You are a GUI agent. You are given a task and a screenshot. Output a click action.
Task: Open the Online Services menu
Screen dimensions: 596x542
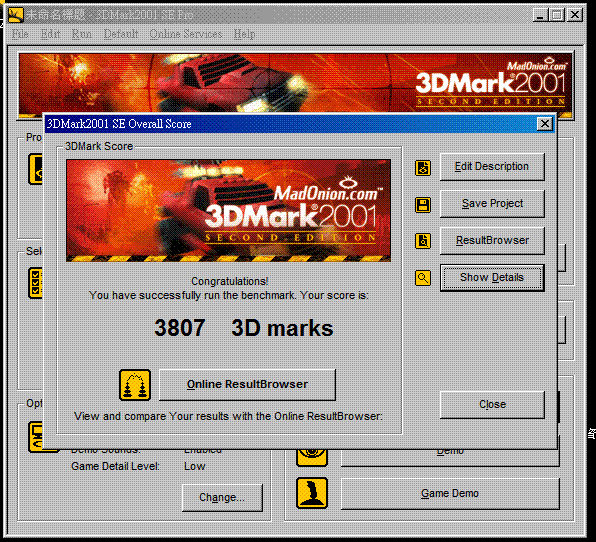pos(186,34)
